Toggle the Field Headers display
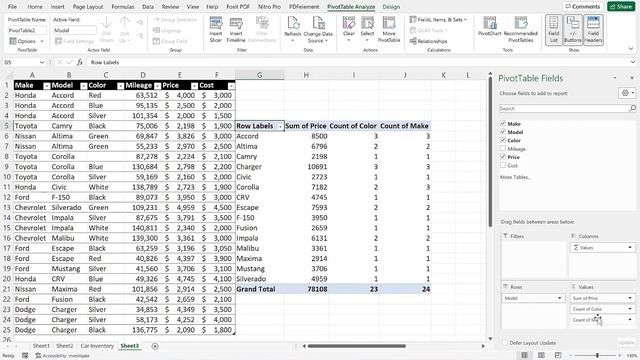This screenshot has width=640, height=360. (x=593, y=30)
